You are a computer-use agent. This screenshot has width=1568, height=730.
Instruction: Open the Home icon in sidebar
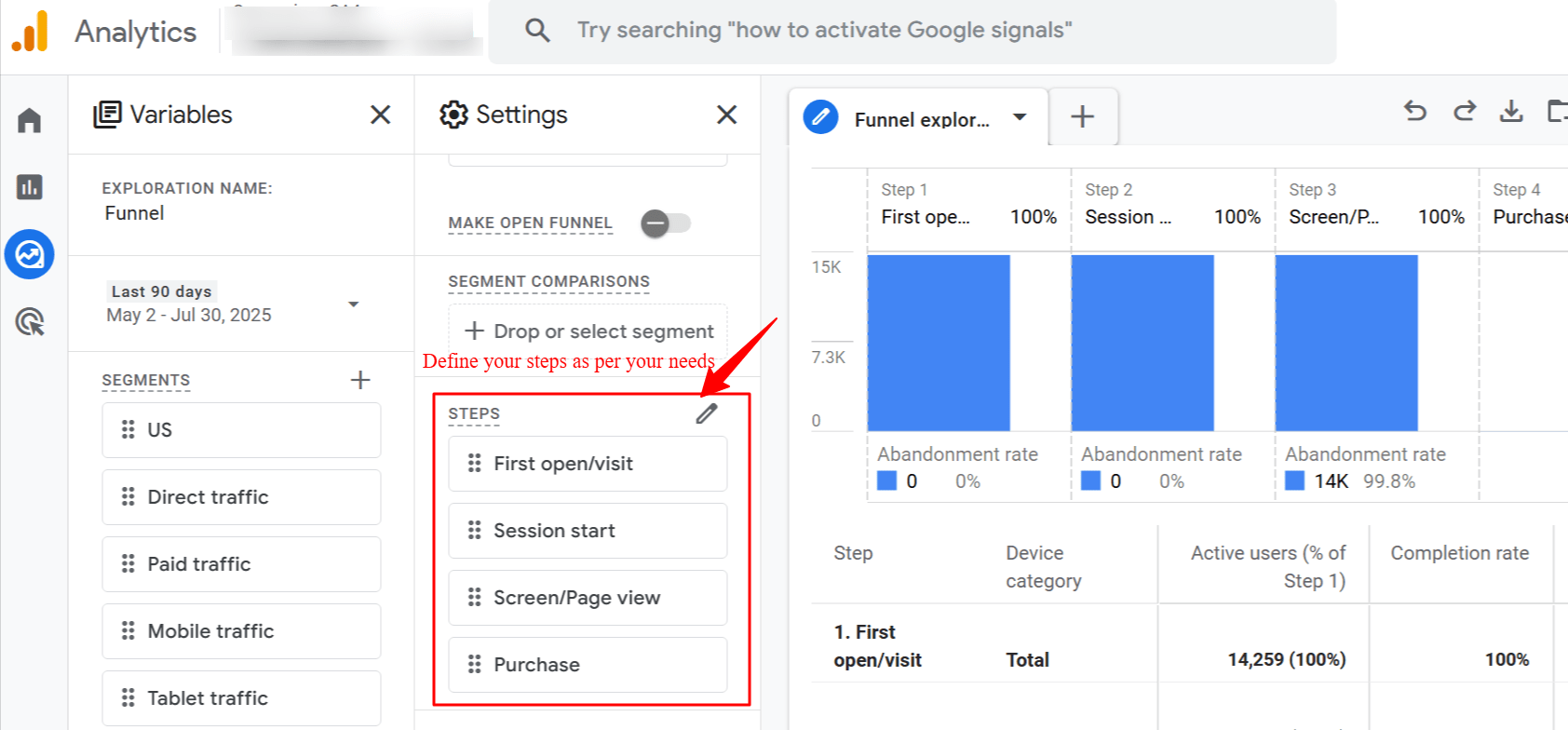click(30, 120)
